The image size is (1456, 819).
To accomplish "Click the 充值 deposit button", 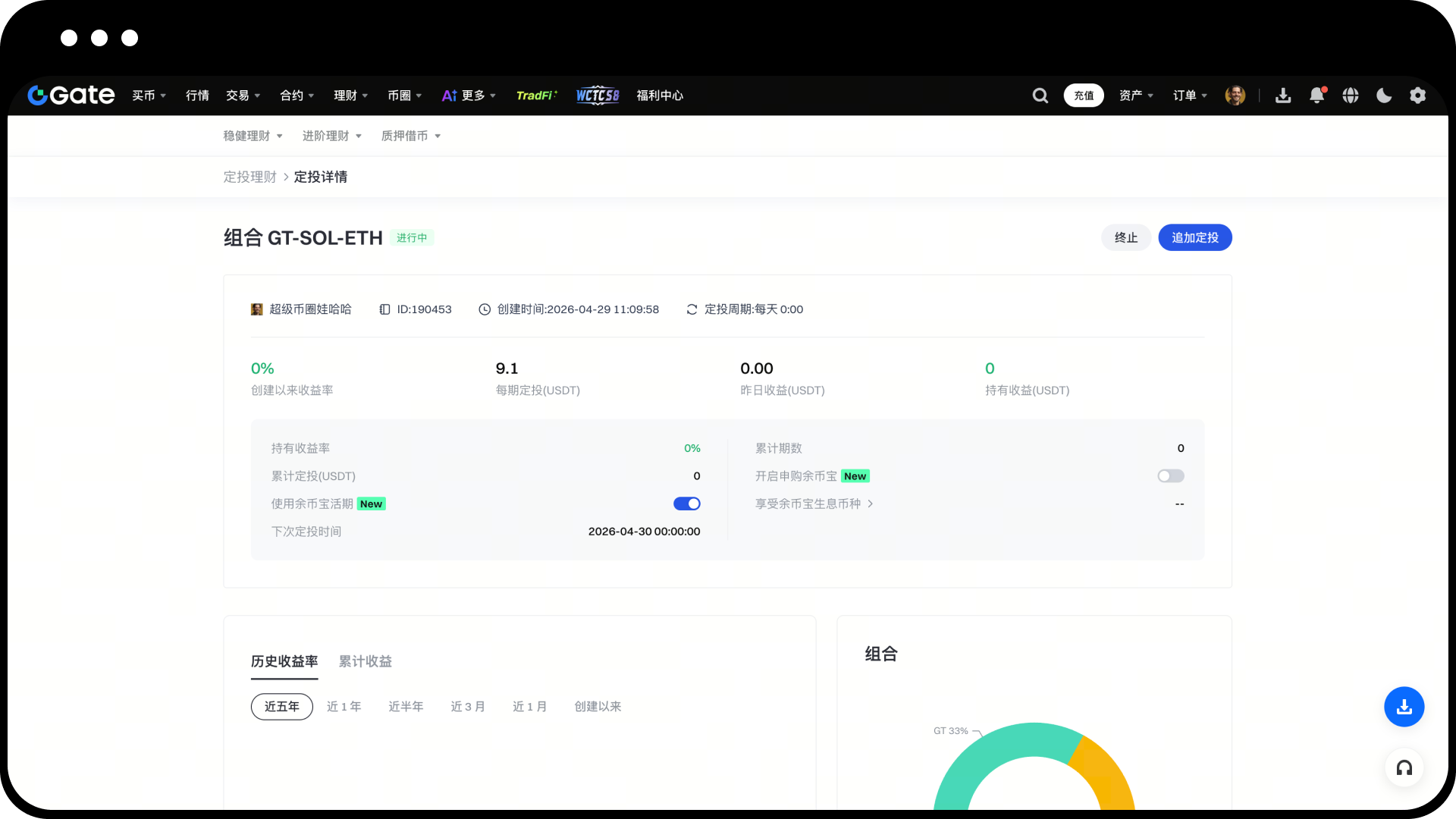I will coord(1084,96).
